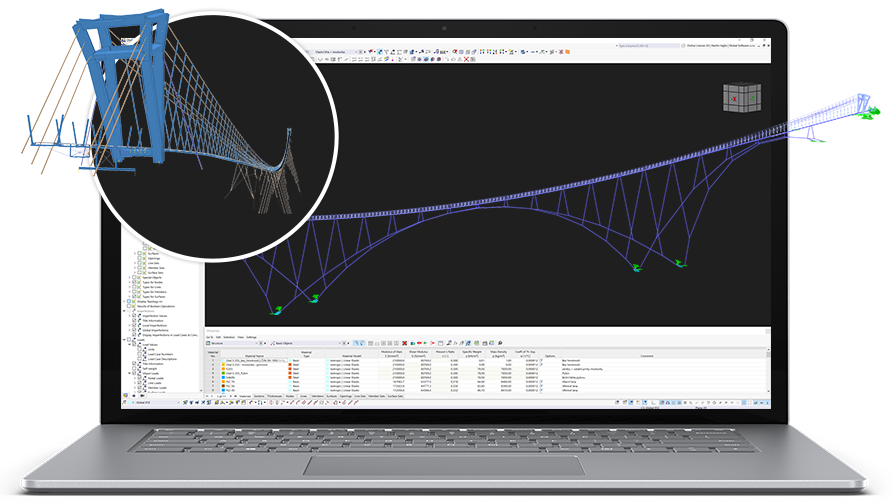
Task: Select the Display Topology on tree item
Action: [150, 302]
